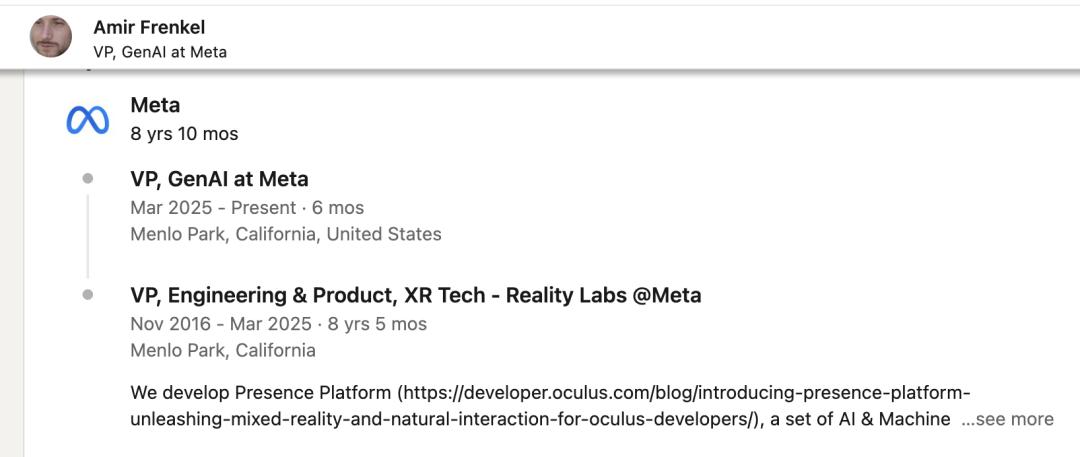
Task: Click the "Nov 2016 - Mar 2025" date range
Action: pyautogui.click(x=219, y=324)
